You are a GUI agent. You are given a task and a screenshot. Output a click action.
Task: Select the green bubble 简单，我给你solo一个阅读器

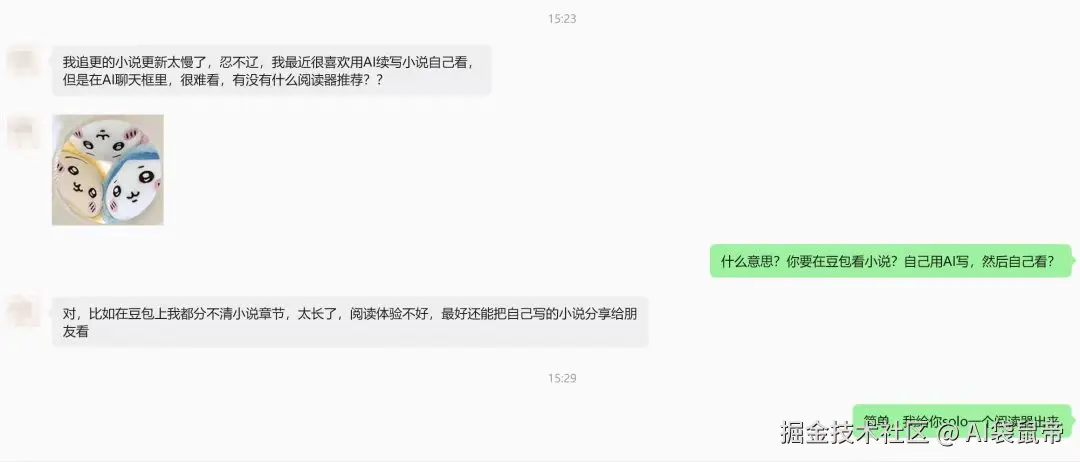pos(962,421)
